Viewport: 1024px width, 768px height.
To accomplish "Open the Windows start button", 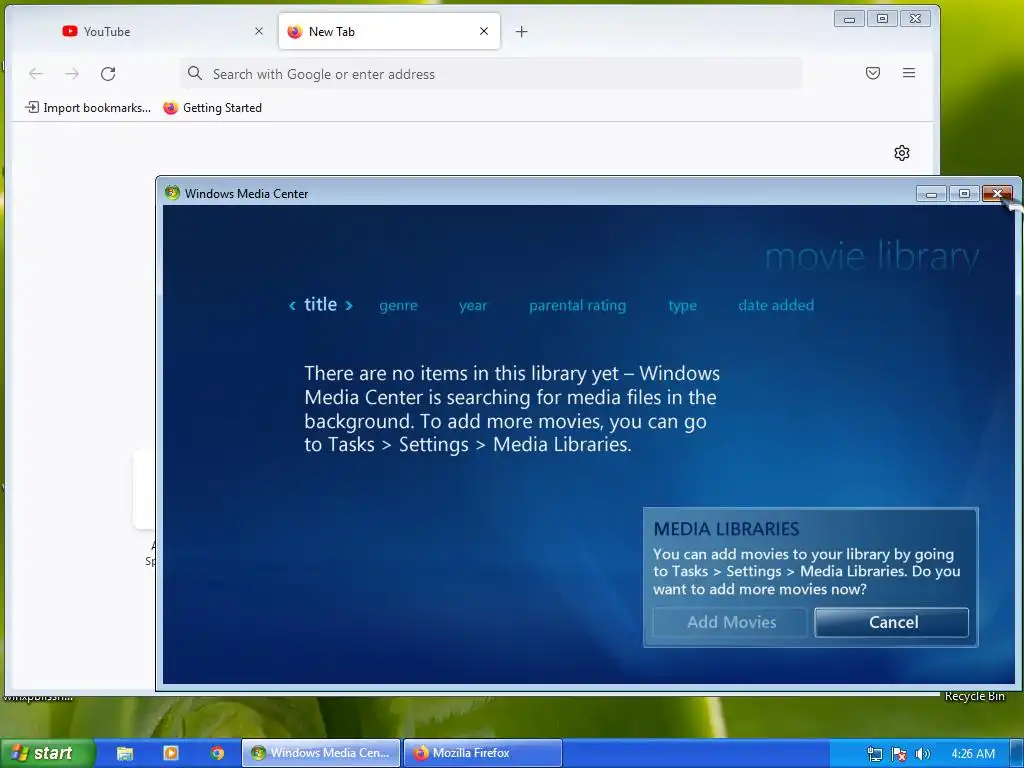I will click(46, 753).
